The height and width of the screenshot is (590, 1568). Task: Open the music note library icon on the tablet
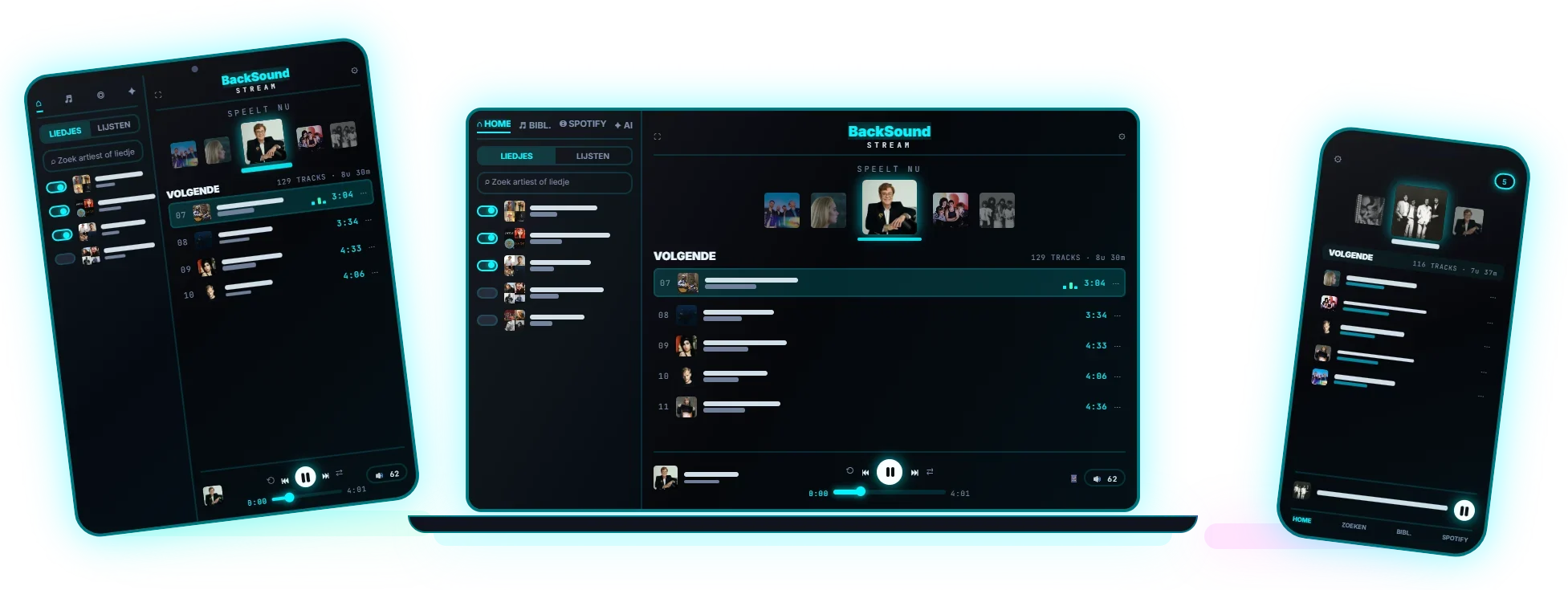(69, 99)
